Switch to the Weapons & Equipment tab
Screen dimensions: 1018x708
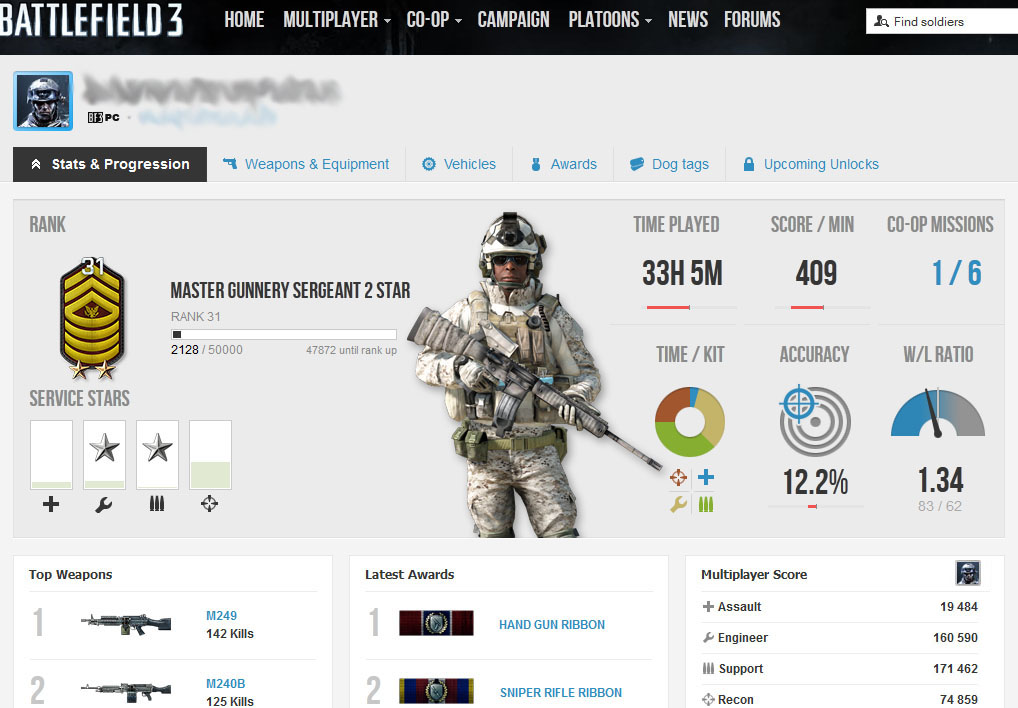(306, 164)
